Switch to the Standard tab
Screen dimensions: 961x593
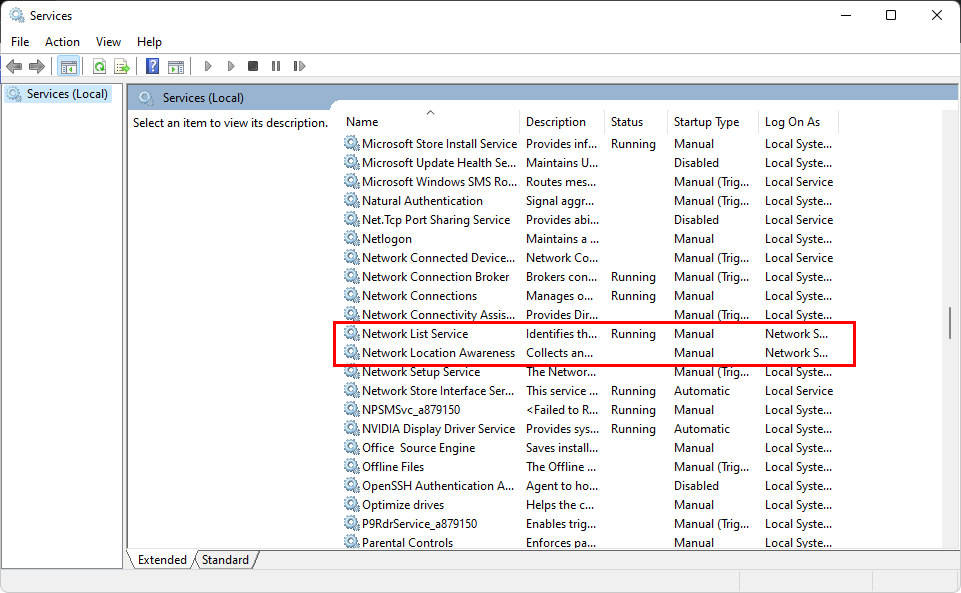pos(225,560)
